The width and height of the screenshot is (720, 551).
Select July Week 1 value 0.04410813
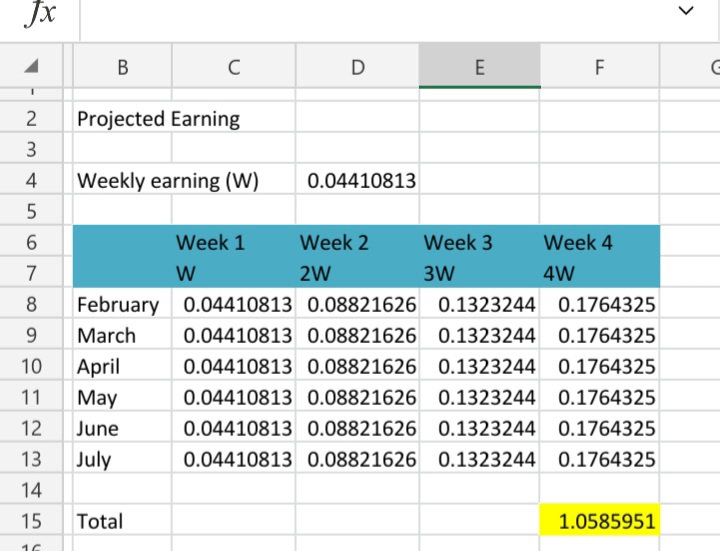234,459
